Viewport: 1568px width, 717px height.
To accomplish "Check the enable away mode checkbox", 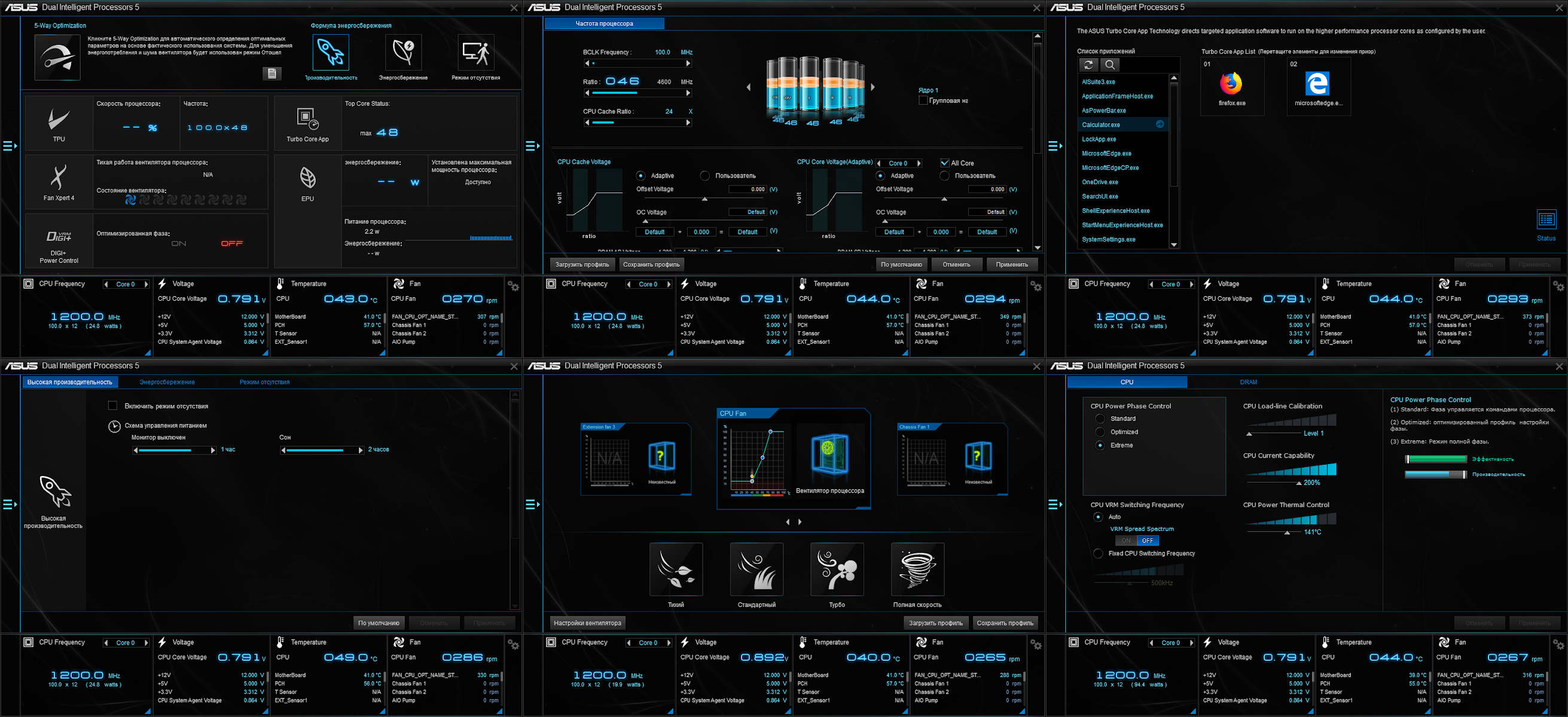I will pyautogui.click(x=112, y=406).
